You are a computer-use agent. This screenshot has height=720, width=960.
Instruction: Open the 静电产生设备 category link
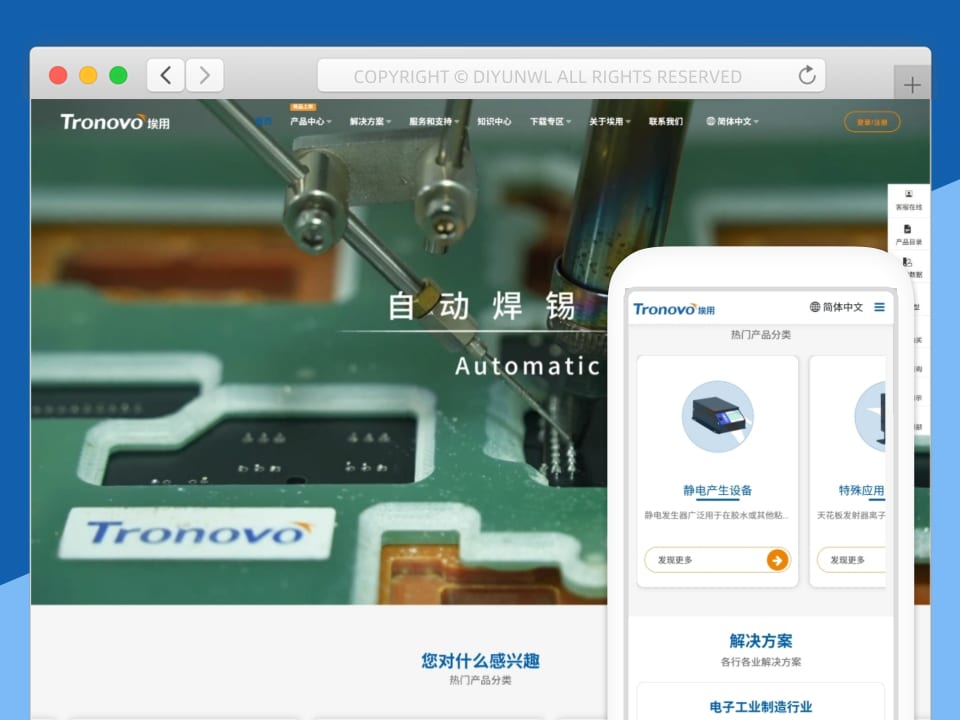(x=718, y=490)
